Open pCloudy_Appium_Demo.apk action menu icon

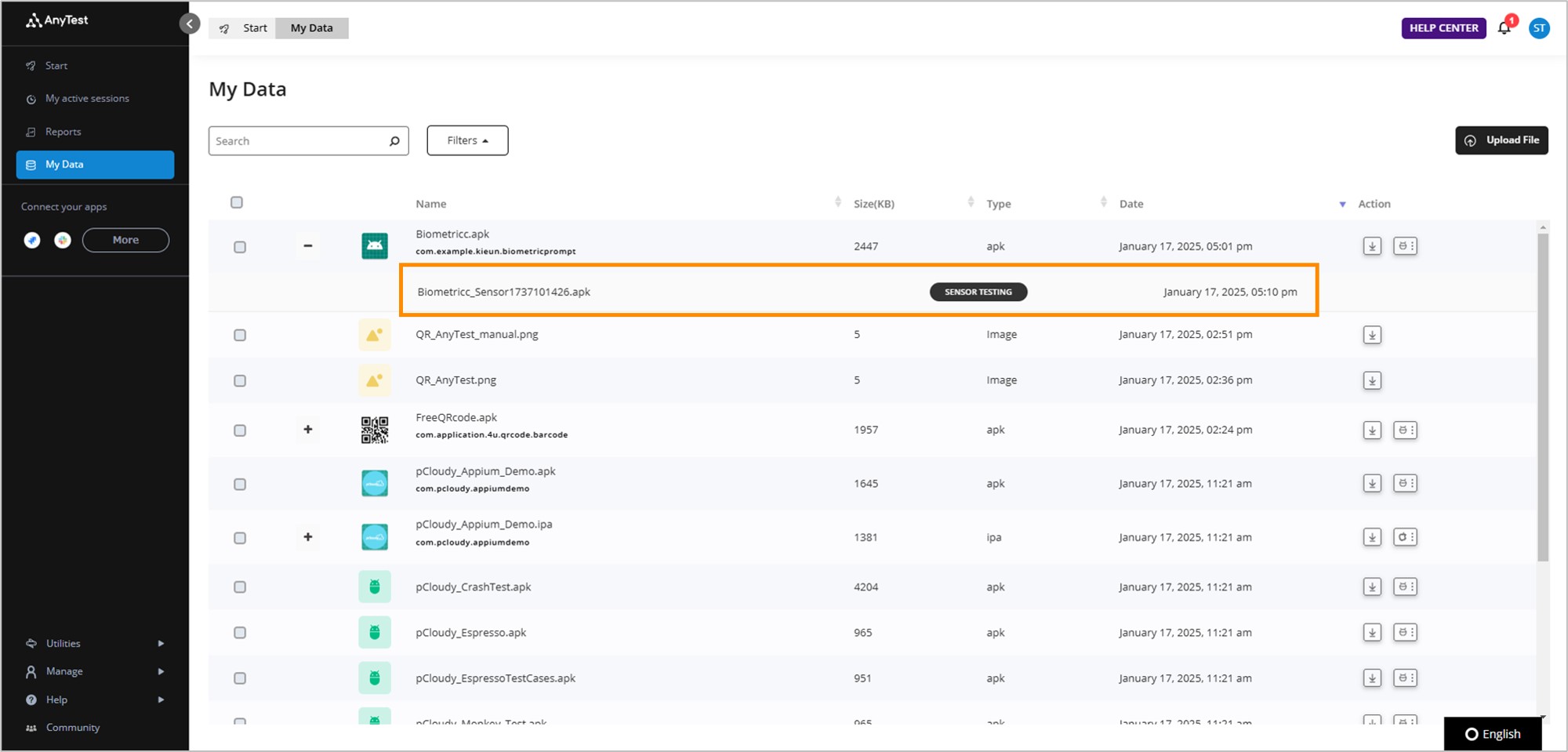(x=1405, y=483)
